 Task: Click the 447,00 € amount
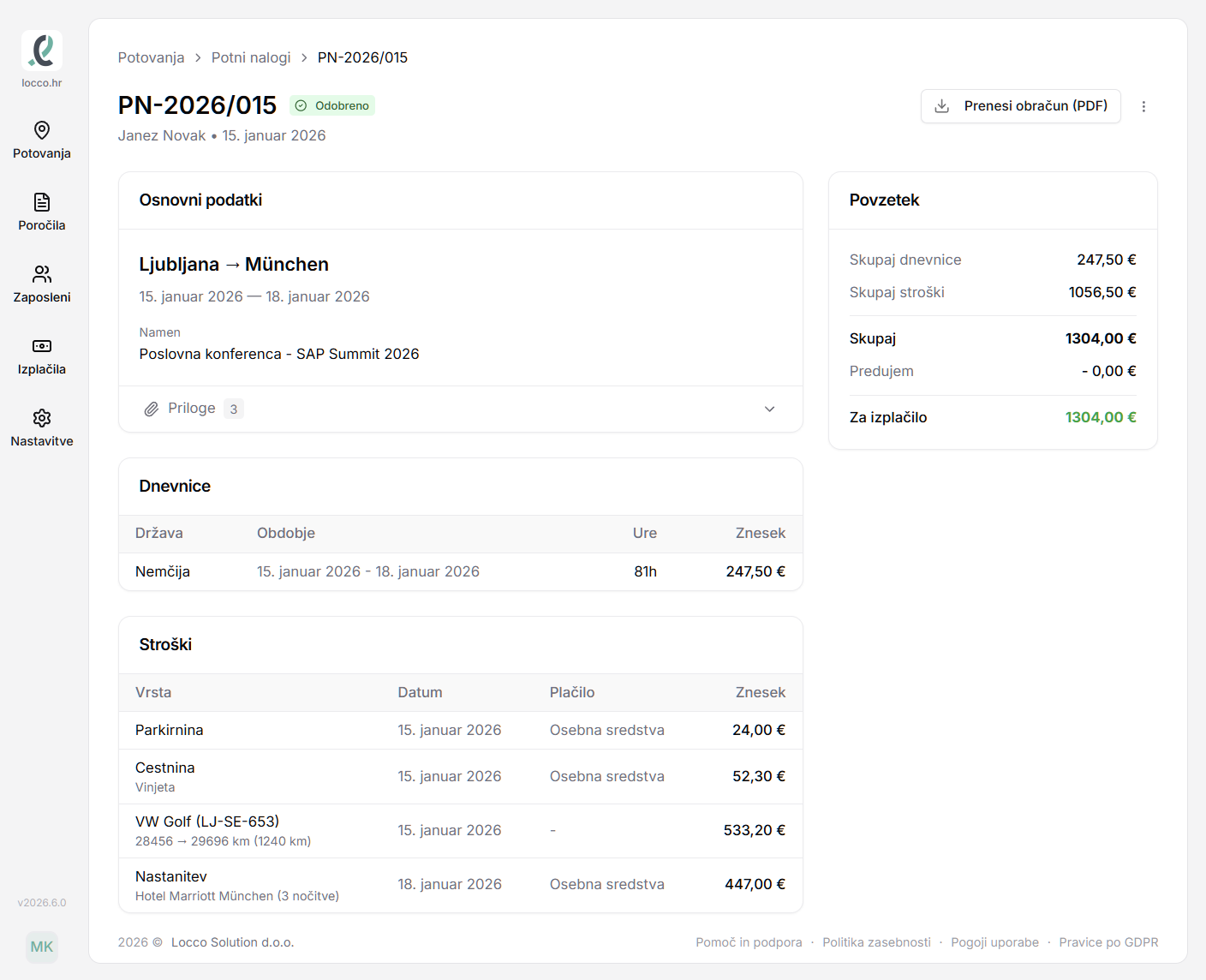pyautogui.click(x=755, y=884)
